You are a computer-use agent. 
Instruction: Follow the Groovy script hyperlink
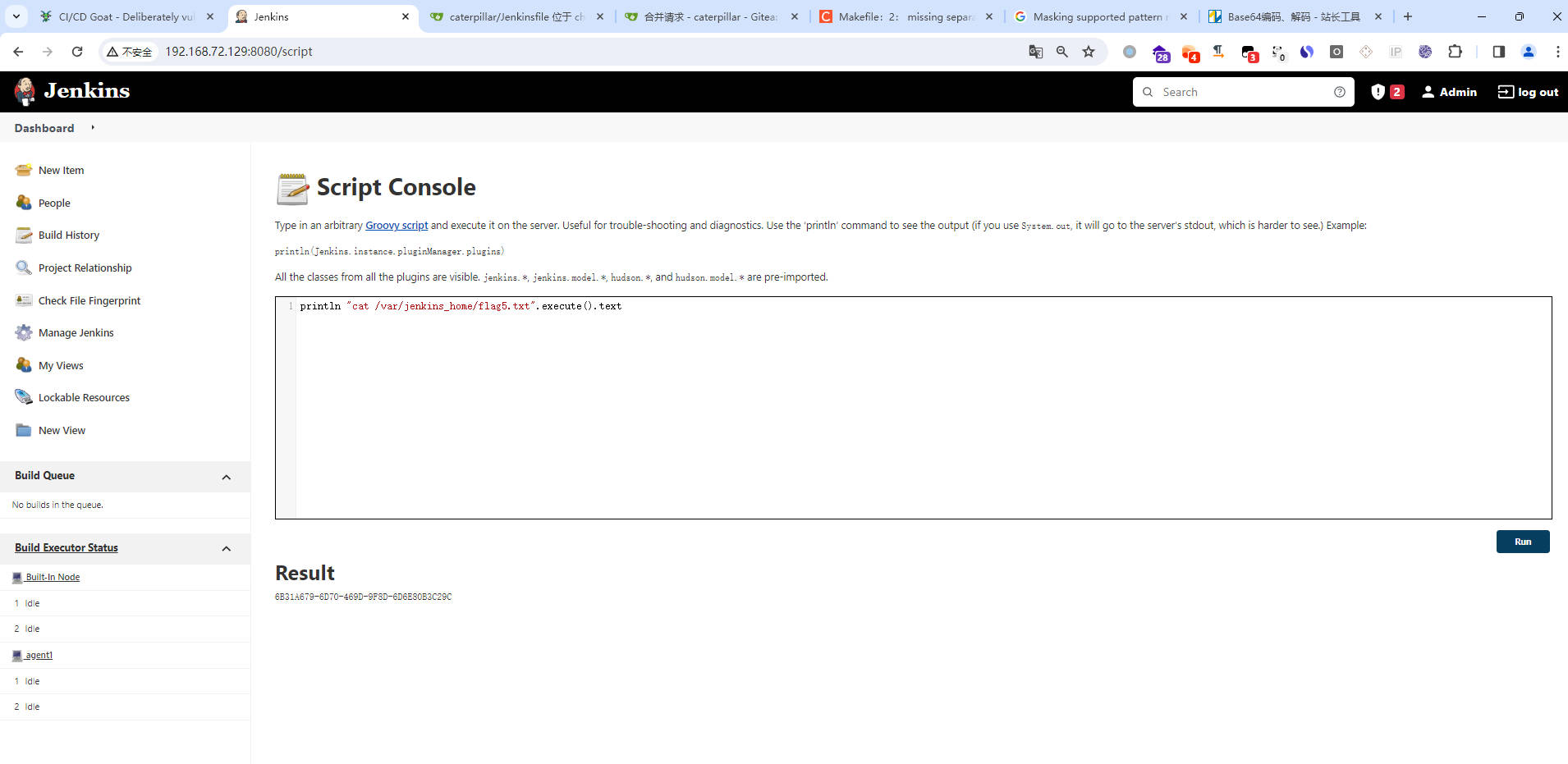(397, 225)
